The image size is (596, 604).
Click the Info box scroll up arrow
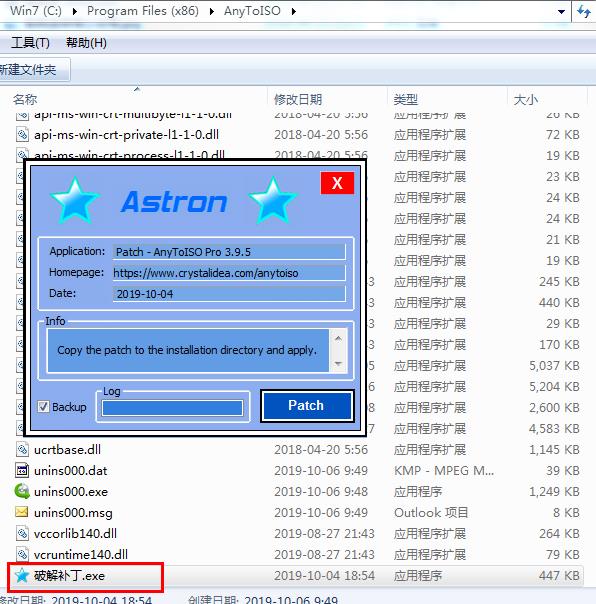[x=338, y=338]
